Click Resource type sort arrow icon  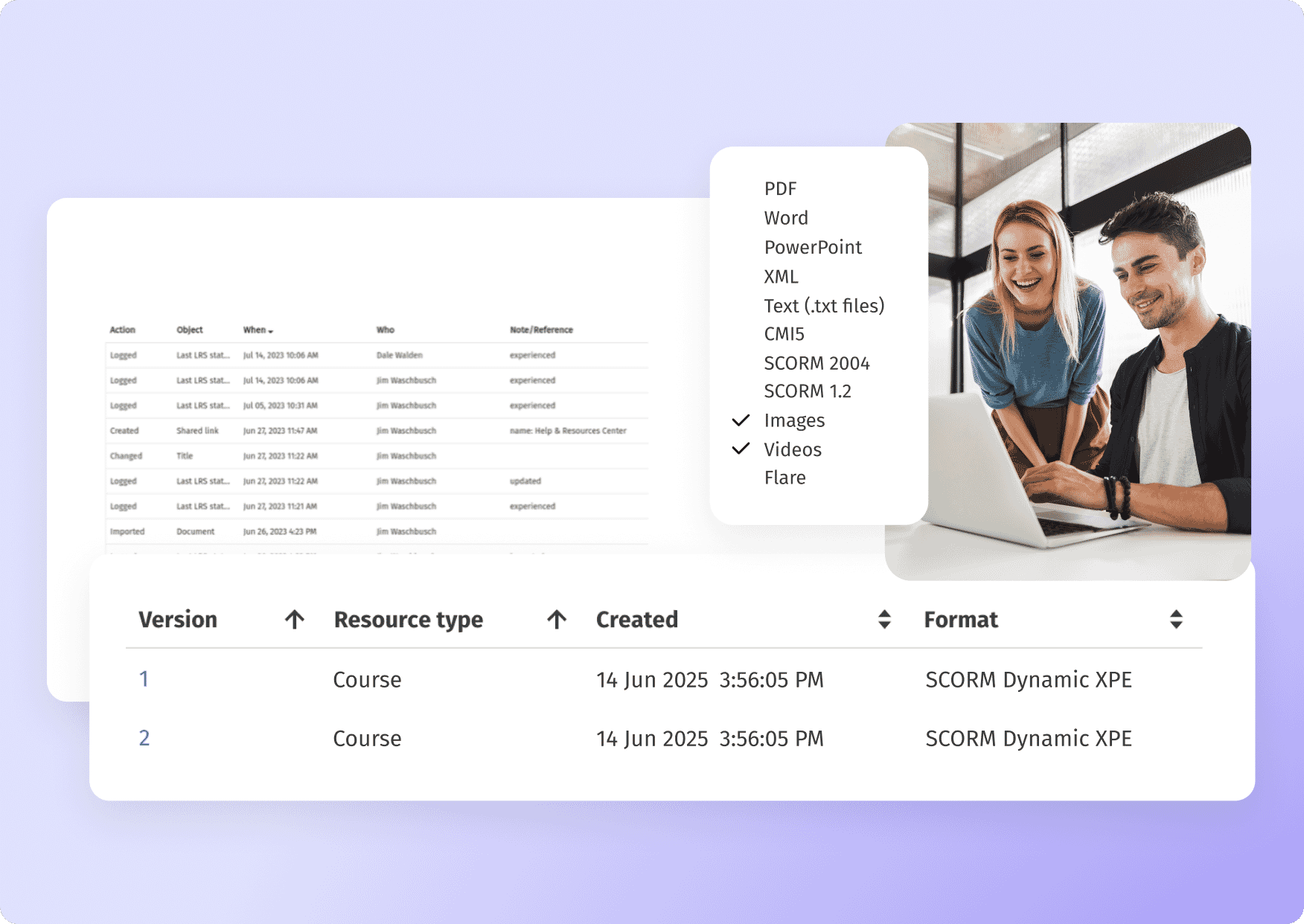(557, 620)
